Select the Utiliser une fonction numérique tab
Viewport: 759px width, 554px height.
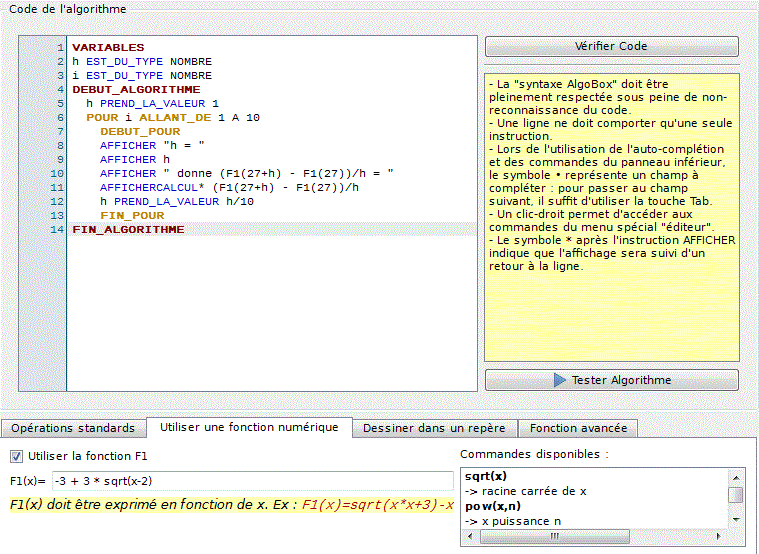click(249, 427)
